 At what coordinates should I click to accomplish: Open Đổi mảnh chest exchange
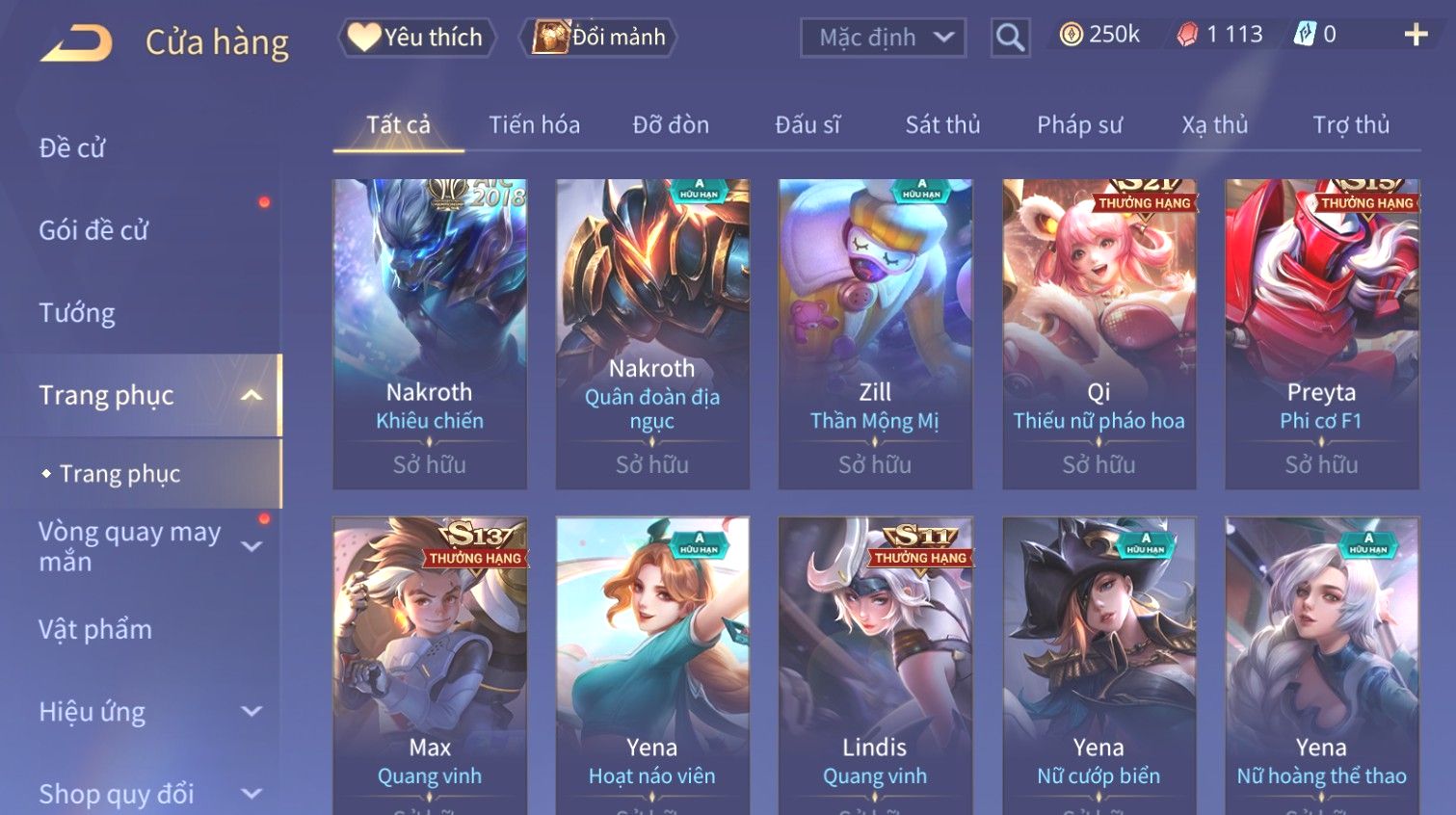598,38
